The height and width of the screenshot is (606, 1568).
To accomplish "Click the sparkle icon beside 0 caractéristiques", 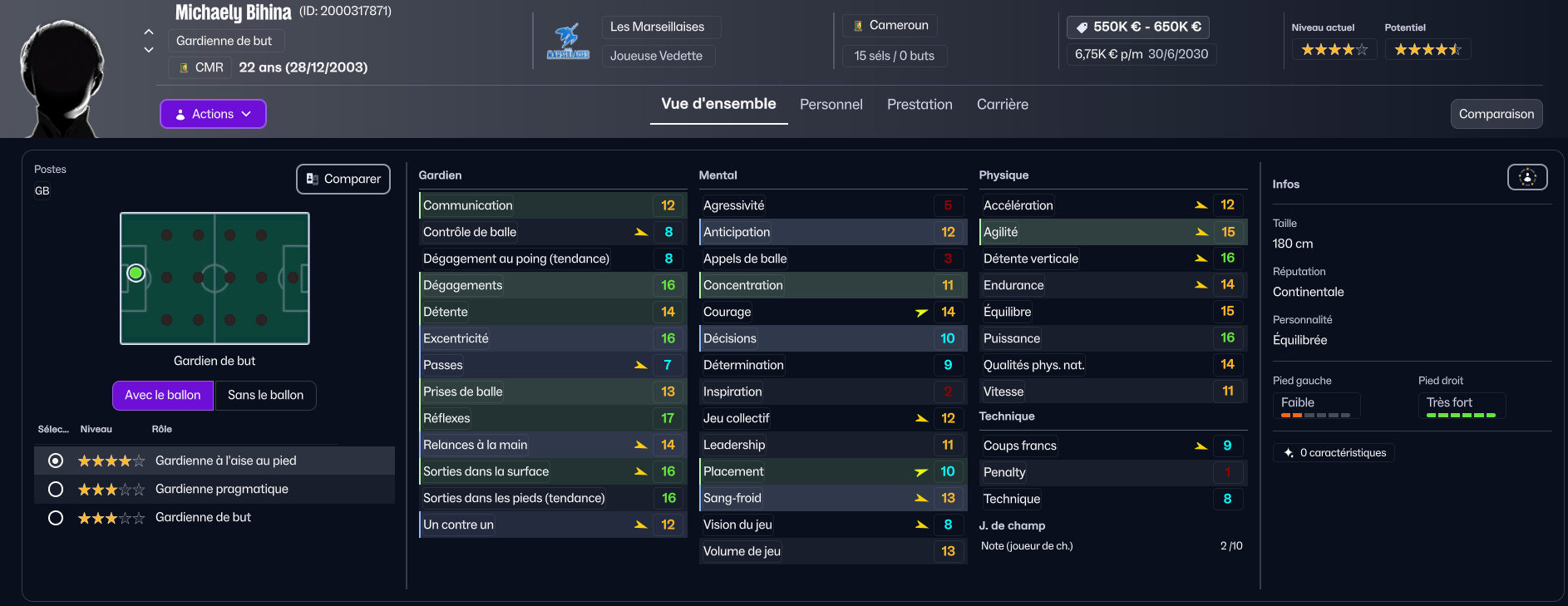I will (1289, 453).
